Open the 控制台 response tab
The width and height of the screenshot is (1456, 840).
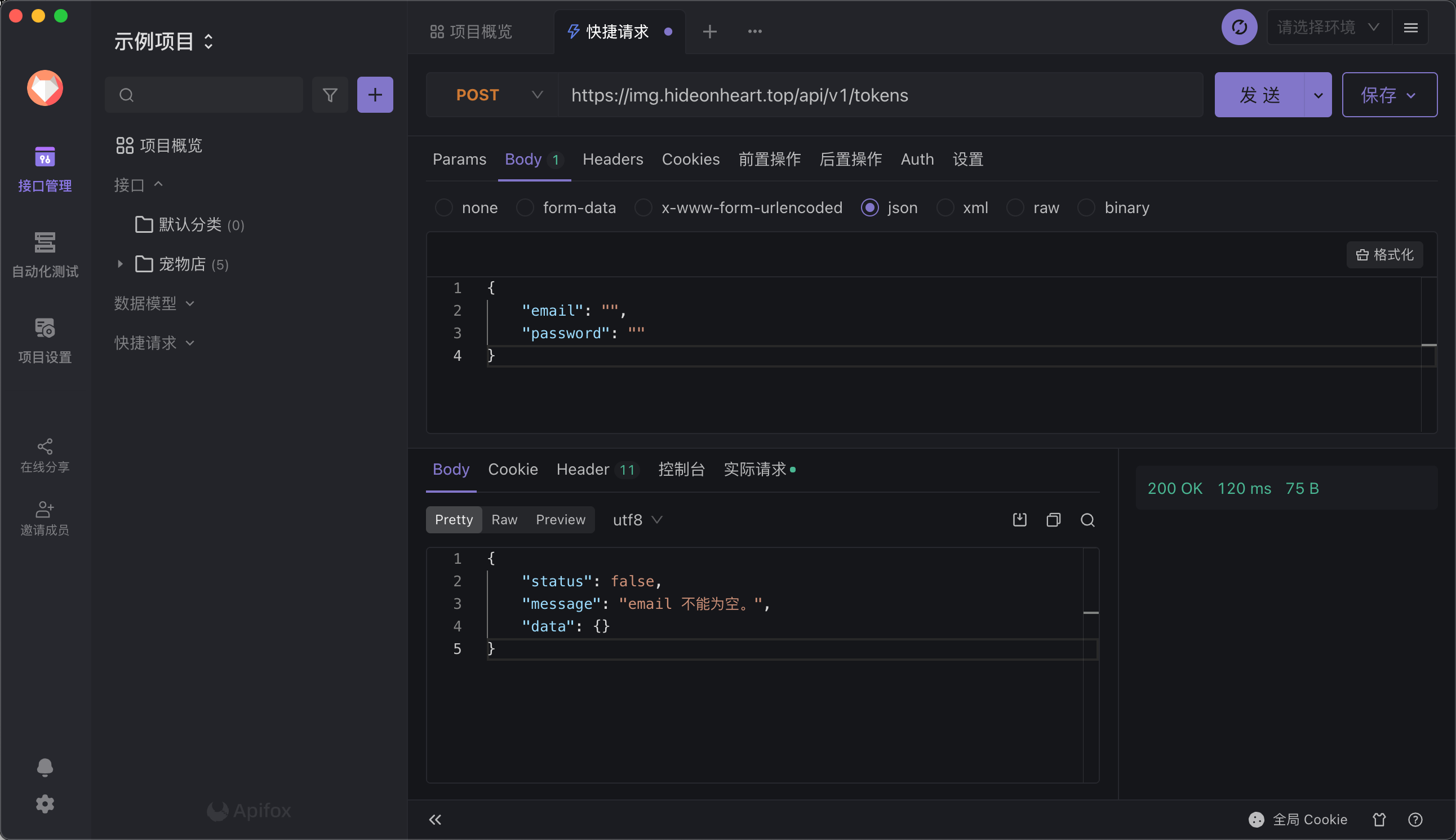click(x=681, y=470)
